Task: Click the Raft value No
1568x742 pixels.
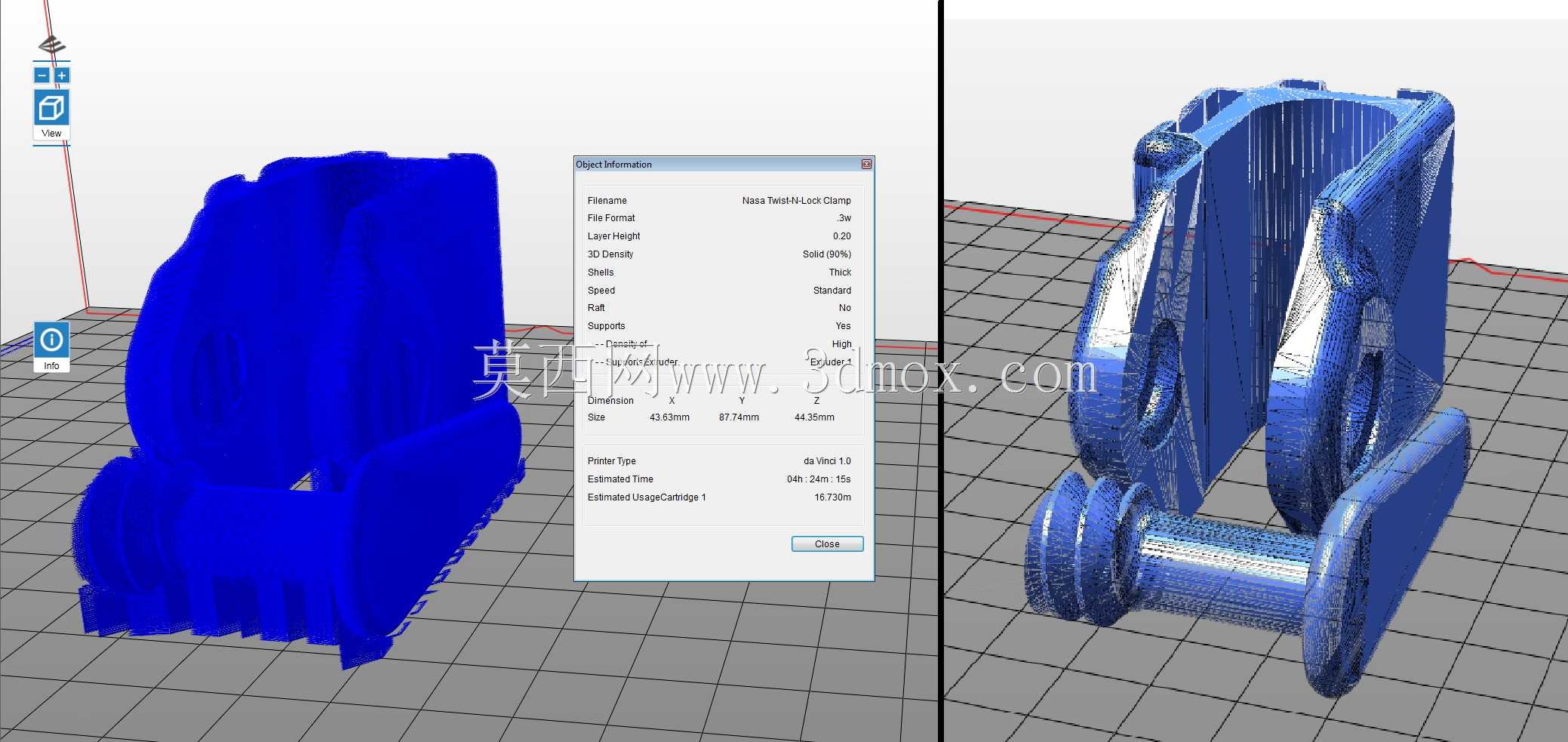Action: [x=844, y=308]
